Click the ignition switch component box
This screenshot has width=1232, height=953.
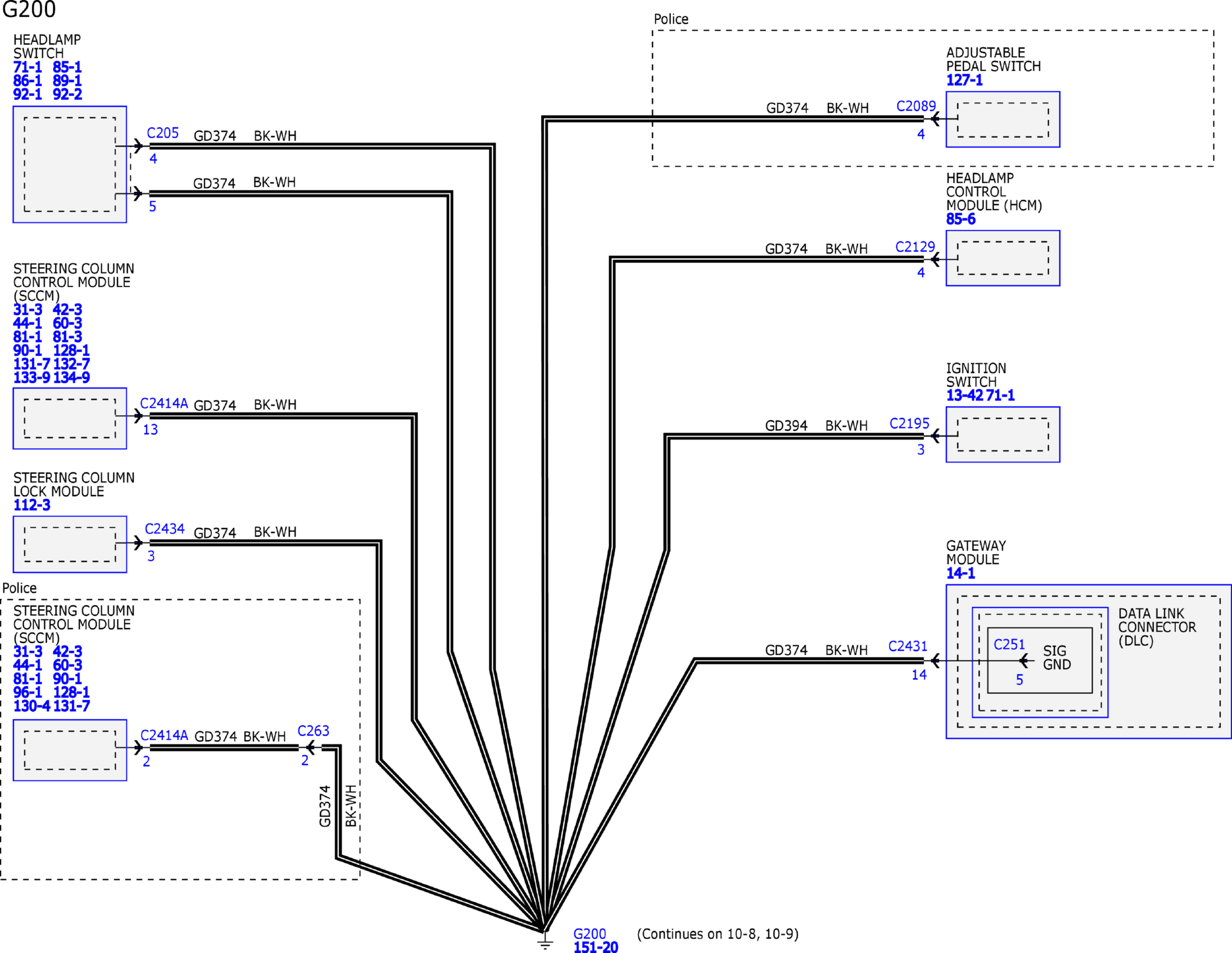(x=1002, y=434)
